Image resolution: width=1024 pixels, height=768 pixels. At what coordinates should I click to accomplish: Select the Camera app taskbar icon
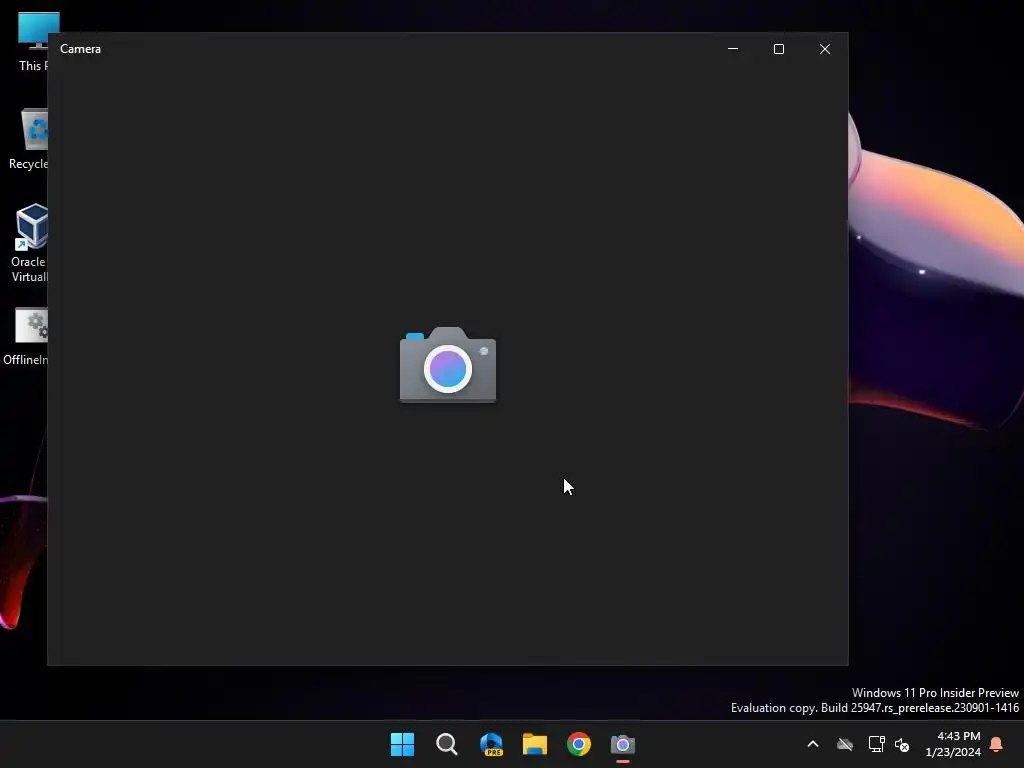(622, 744)
